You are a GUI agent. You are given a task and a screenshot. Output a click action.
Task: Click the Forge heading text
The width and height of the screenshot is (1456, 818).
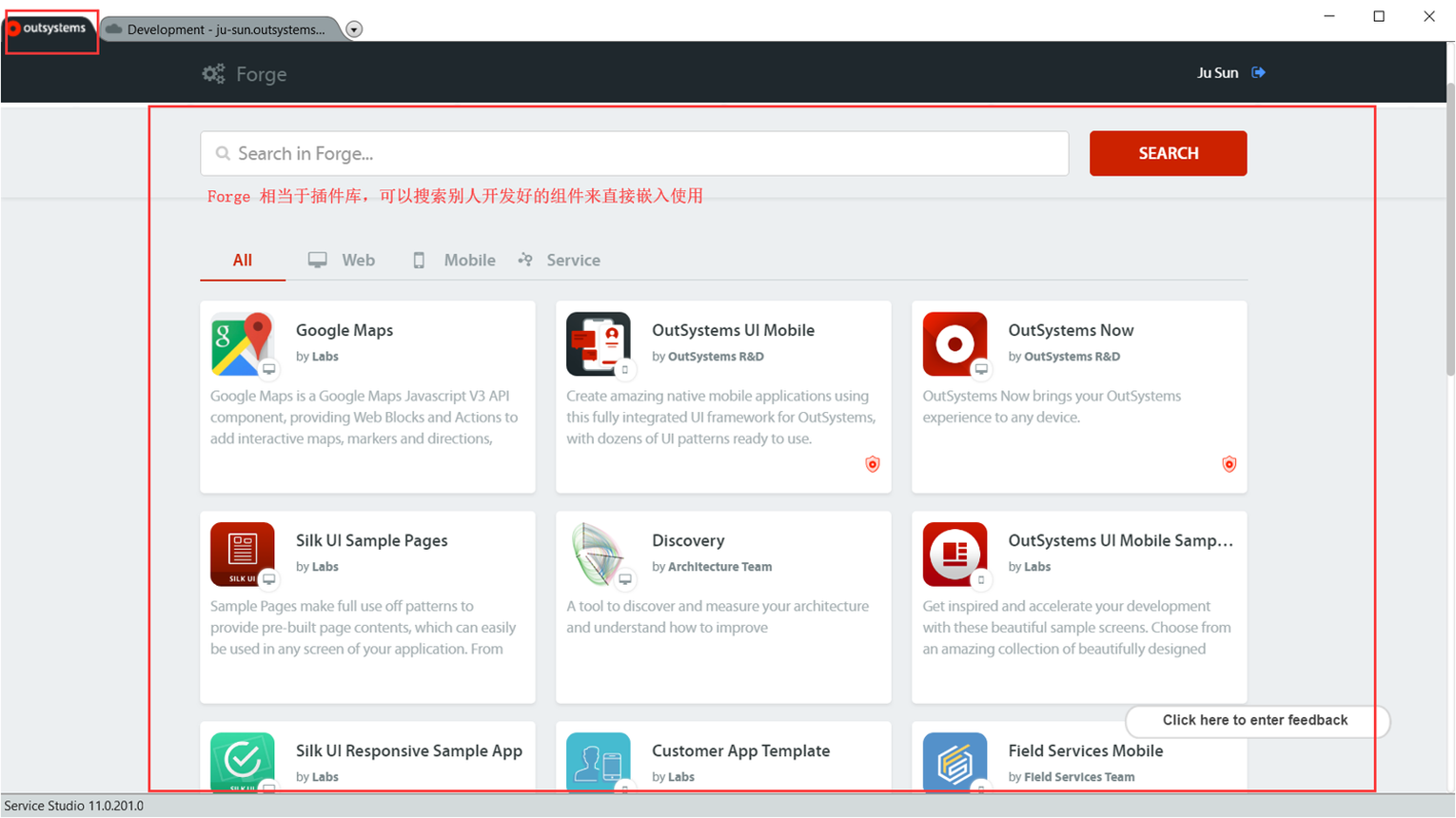262,74
